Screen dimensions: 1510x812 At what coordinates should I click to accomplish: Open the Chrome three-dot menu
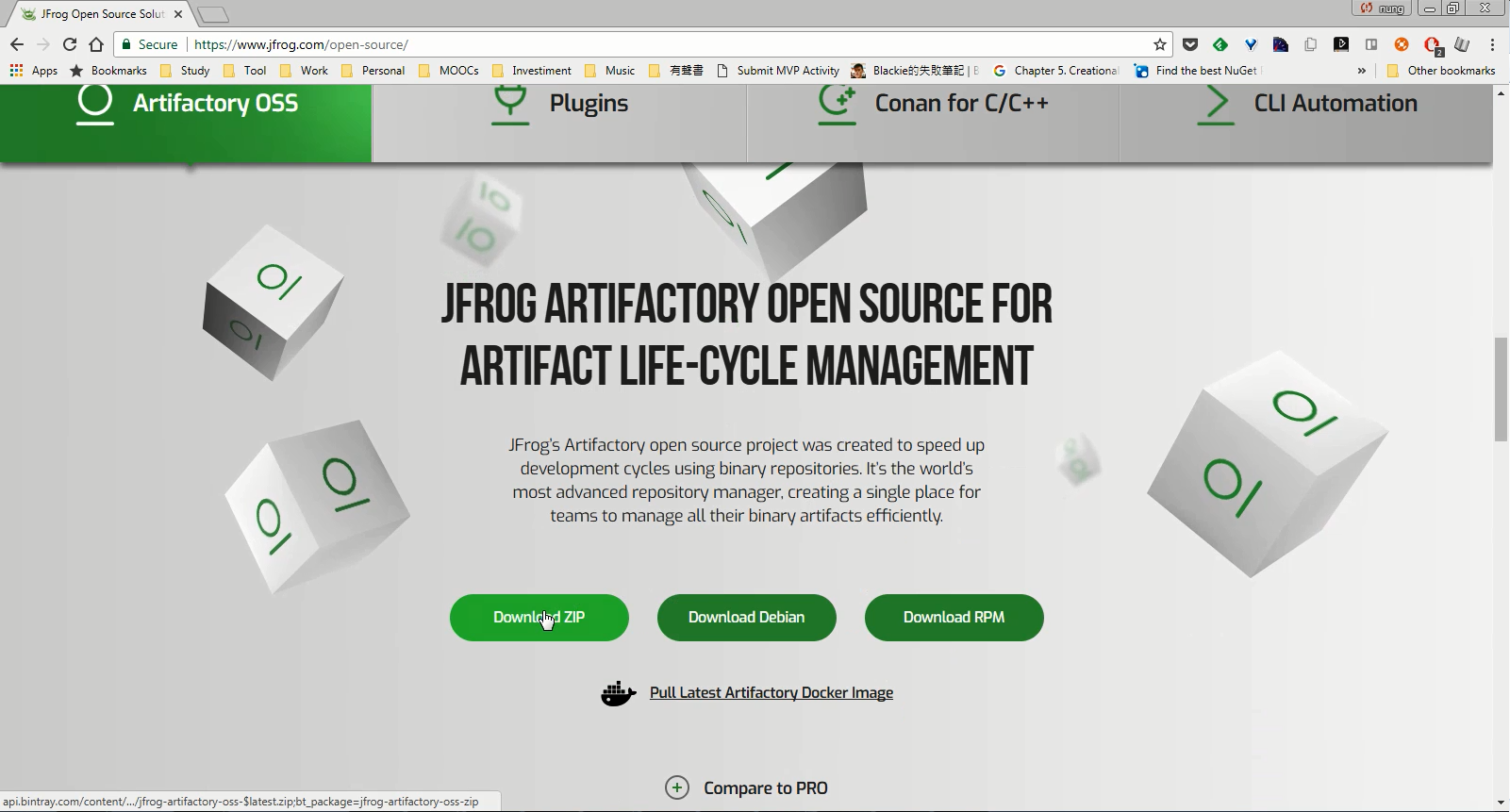1492,44
